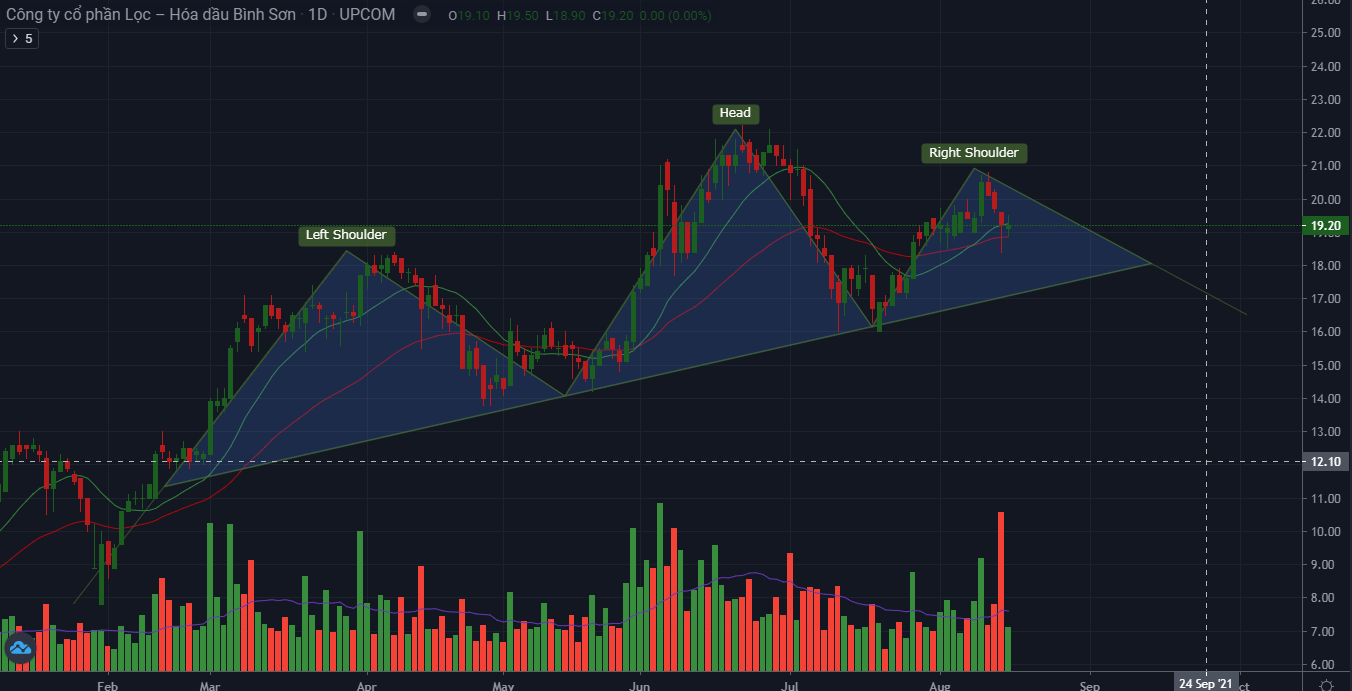Image resolution: width=1352 pixels, height=691 pixels.
Task: Click the Bình Sơn symbol title
Action: (150, 15)
